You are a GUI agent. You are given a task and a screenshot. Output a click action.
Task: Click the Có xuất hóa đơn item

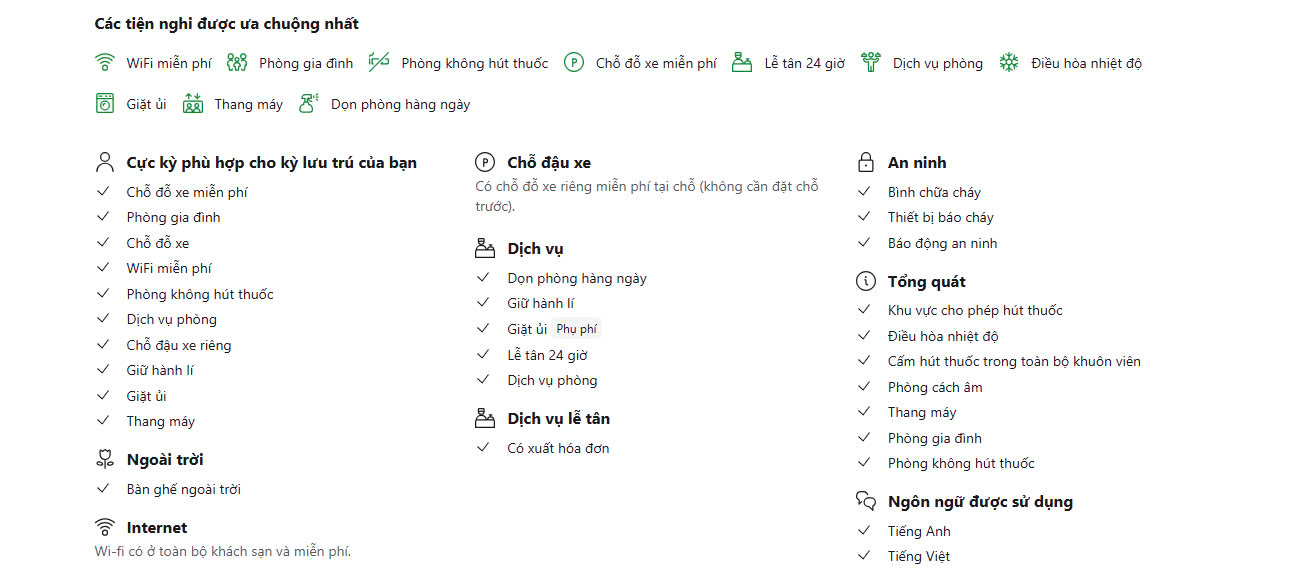coord(558,448)
